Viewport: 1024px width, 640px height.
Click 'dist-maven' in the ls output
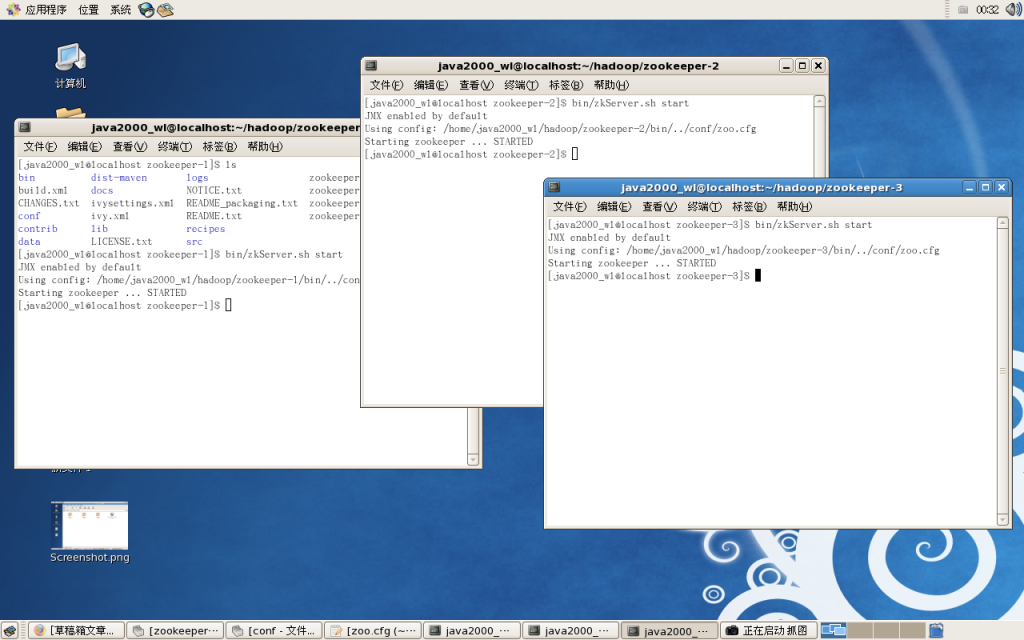[x=119, y=178]
